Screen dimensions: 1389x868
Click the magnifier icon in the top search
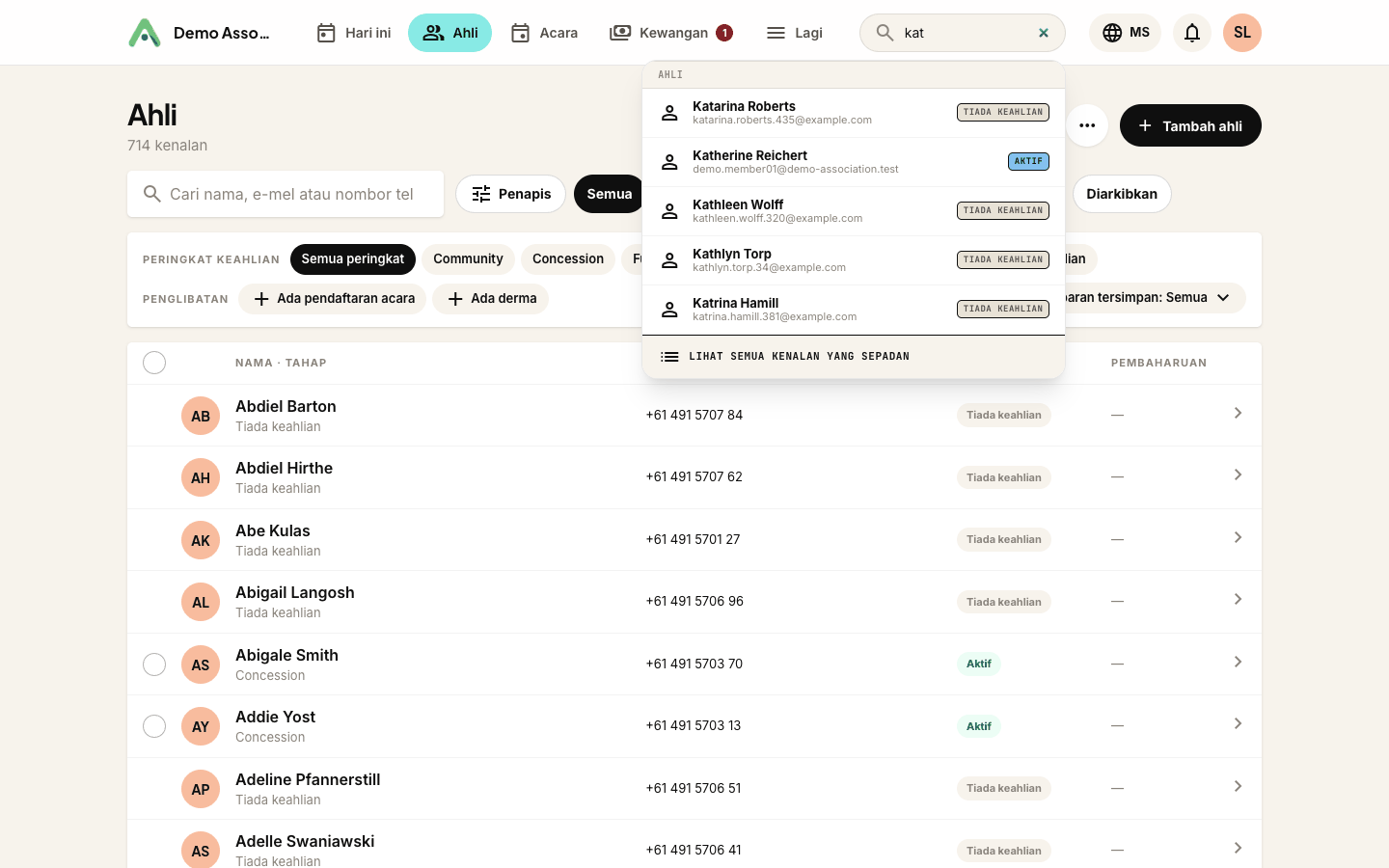click(x=885, y=33)
